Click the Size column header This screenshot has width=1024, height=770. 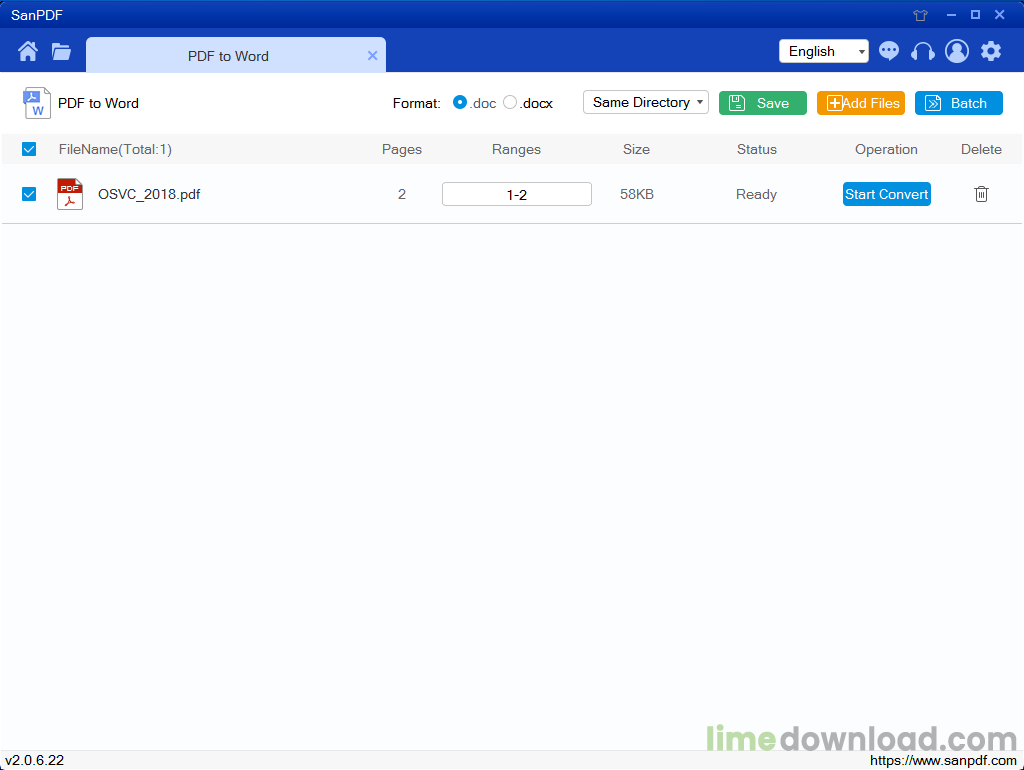(x=636, y=150)
